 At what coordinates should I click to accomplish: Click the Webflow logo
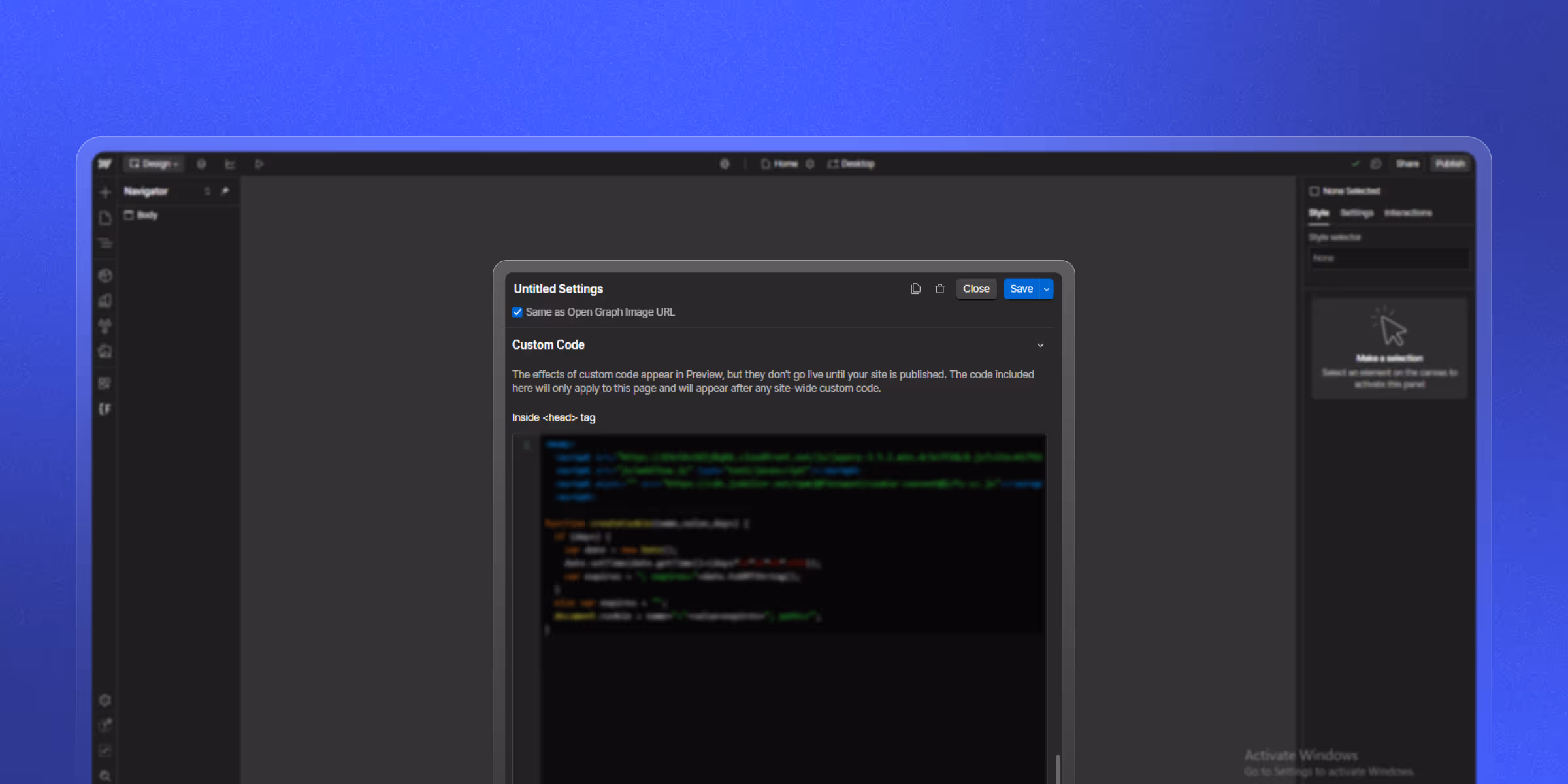click(x=106, y=164)
